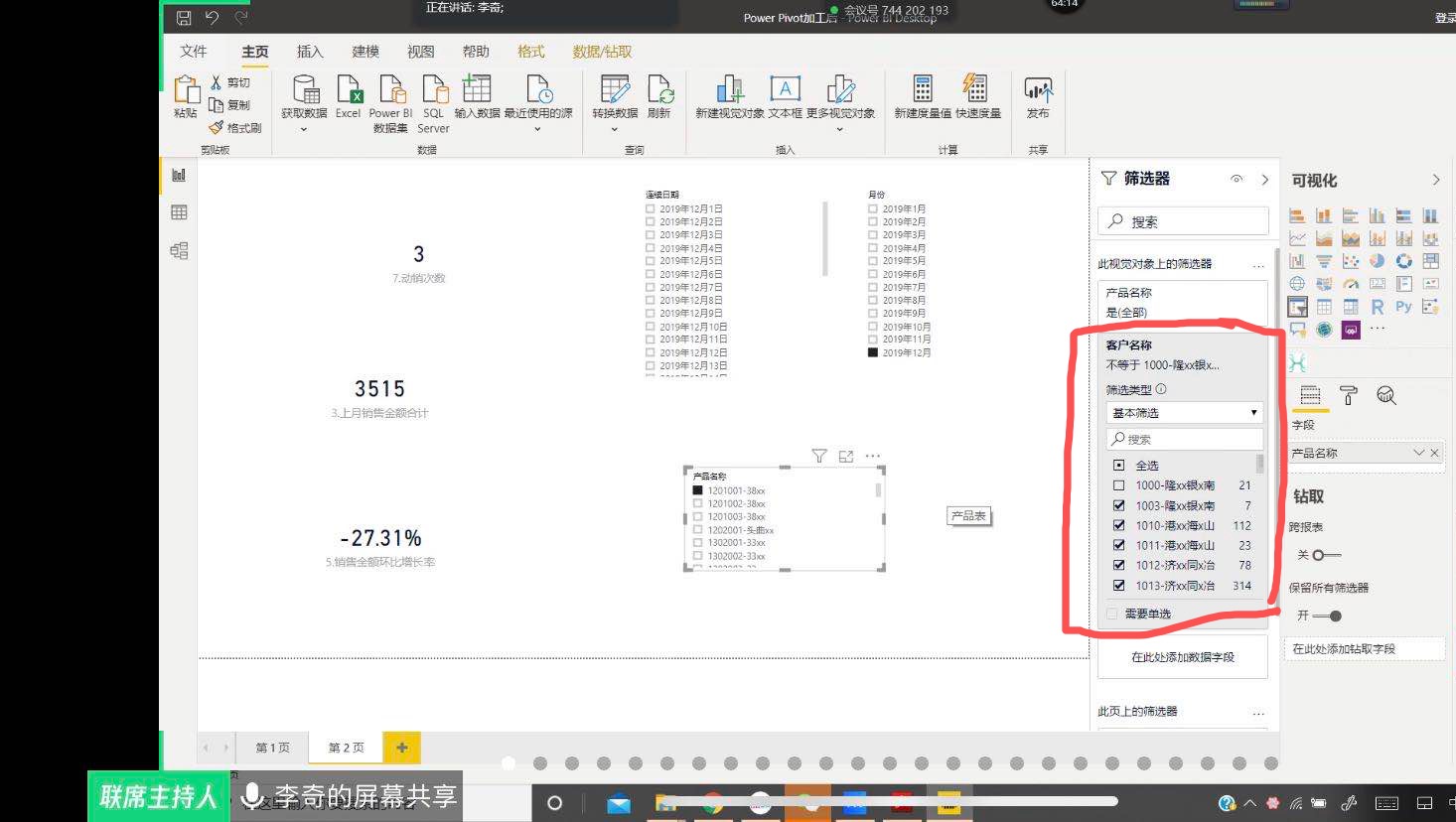Open the 文件 menu
1456x822 pixels.
[194, 52]
